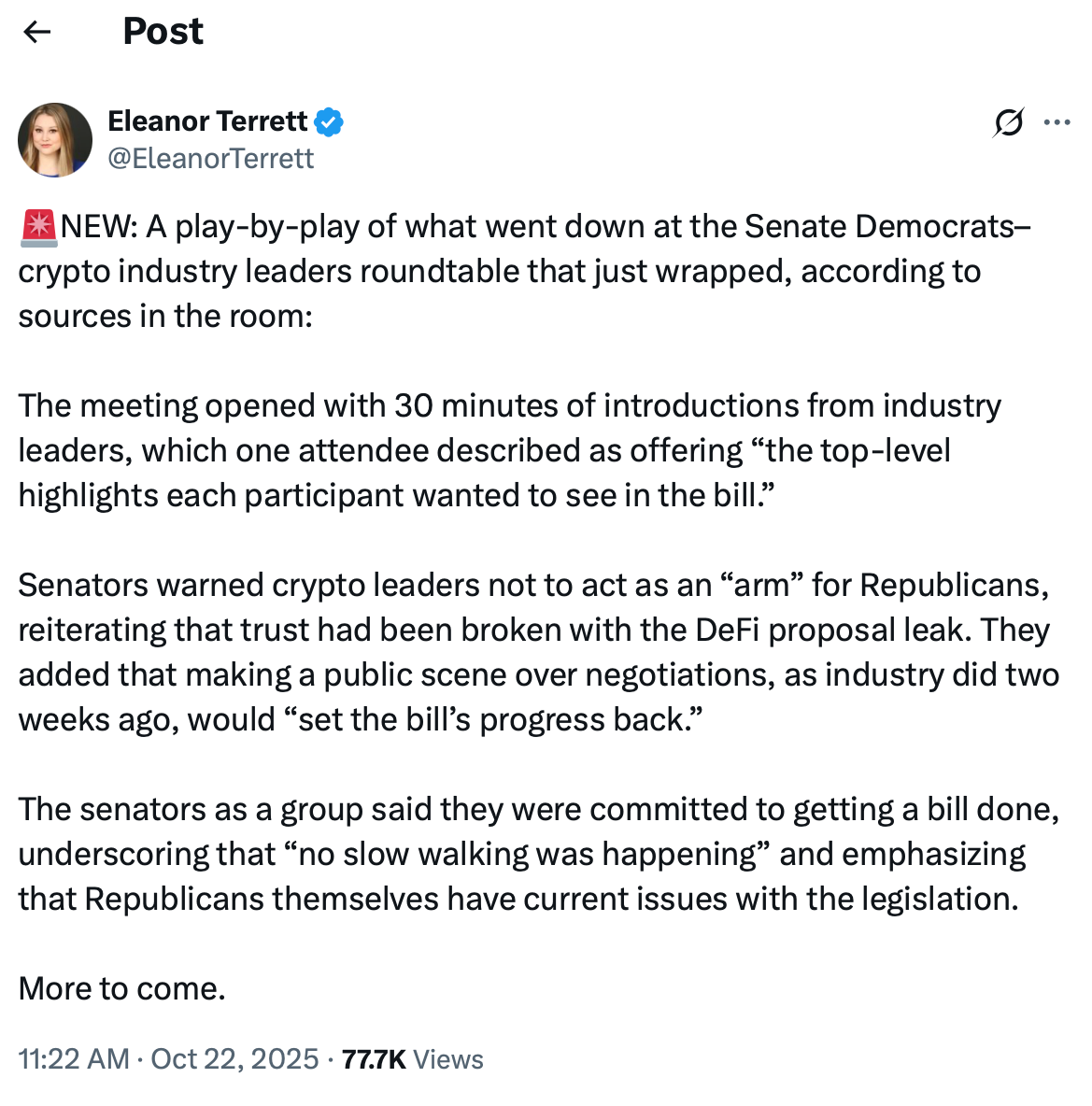Click the 77.7K view count number
The width and height of the screenshot is (1092, 1106).
coord(374,1059)
